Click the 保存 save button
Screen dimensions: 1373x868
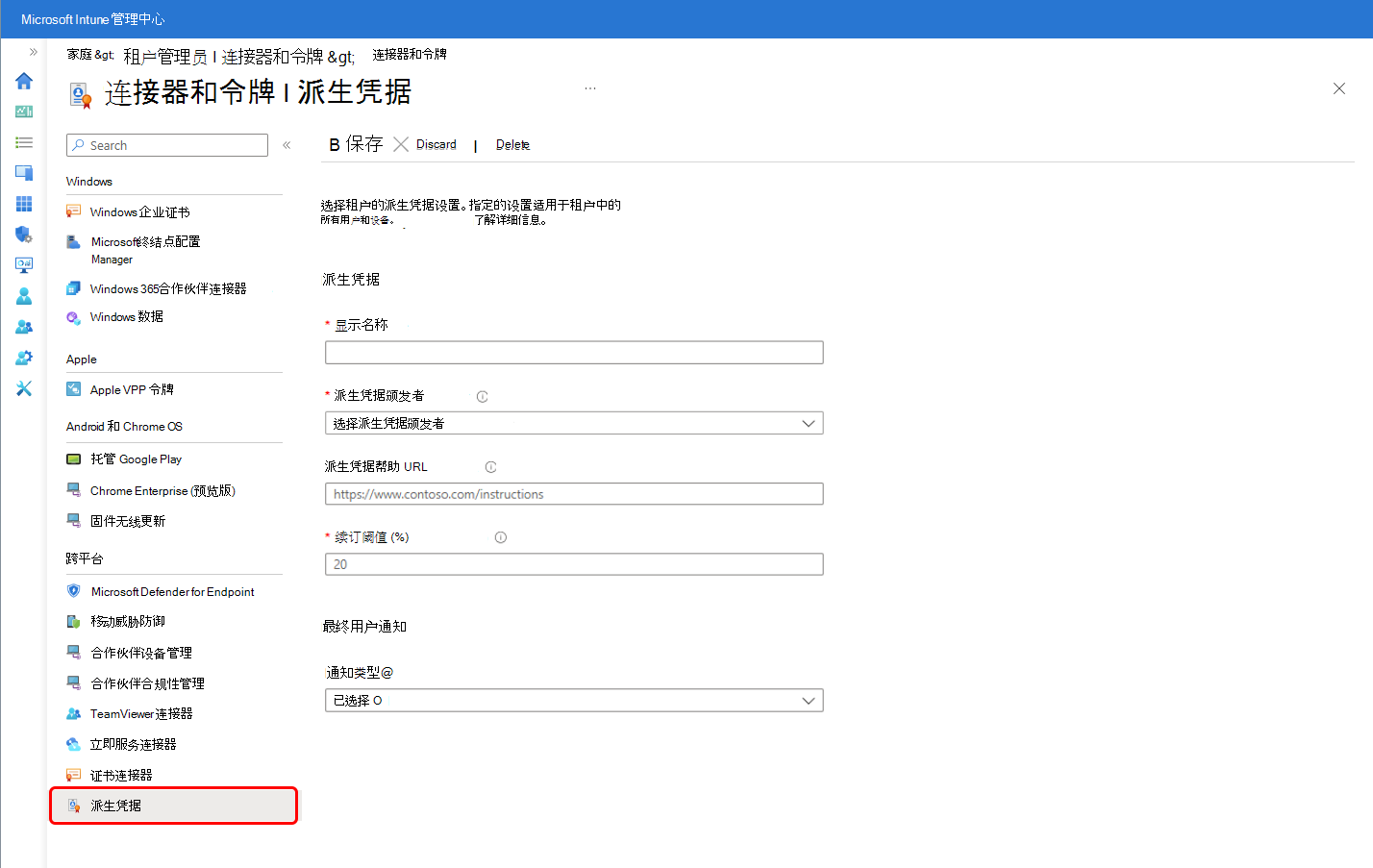[356, 144]
